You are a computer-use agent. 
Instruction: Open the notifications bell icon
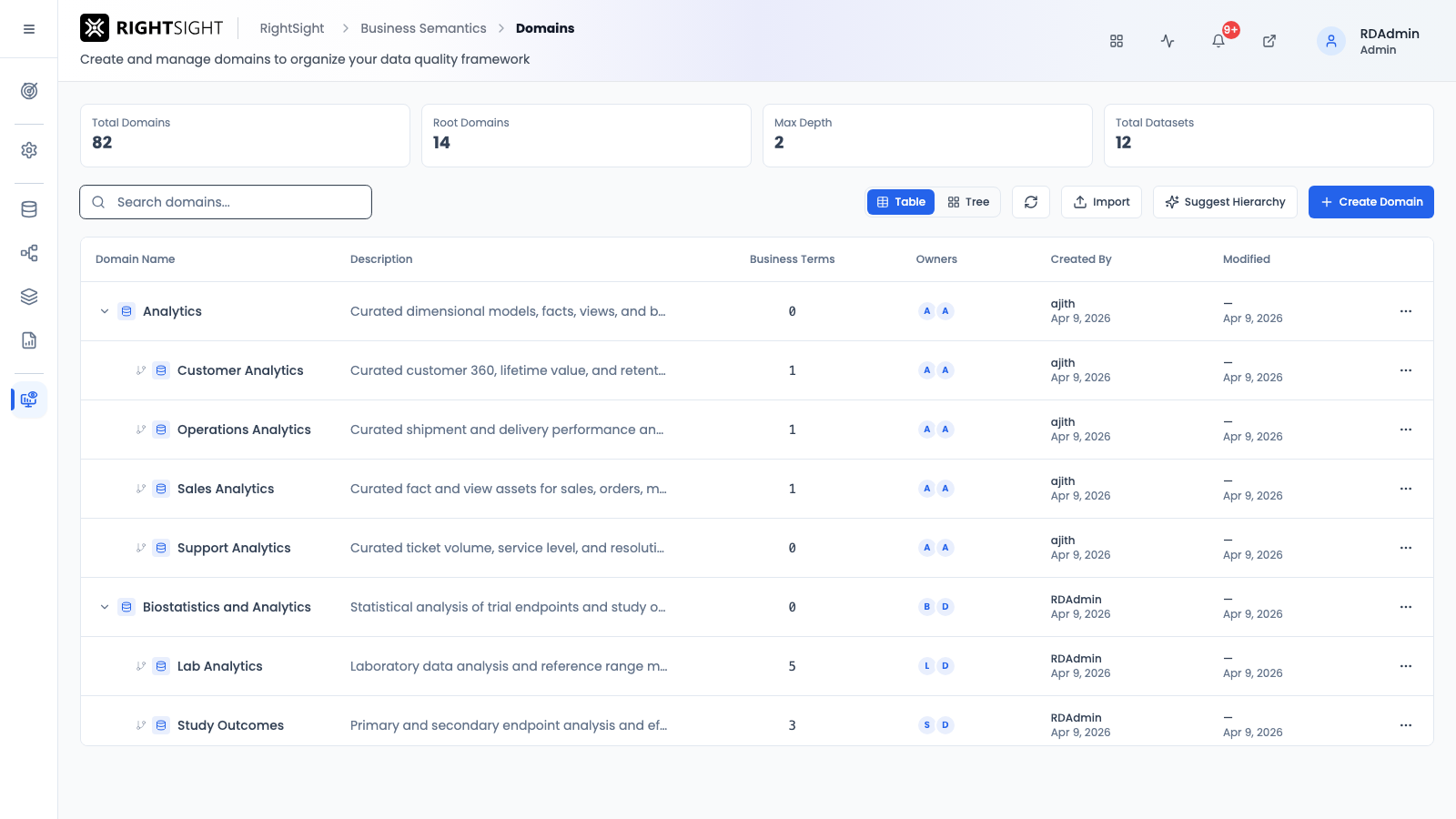click(x=1218, y=41)
